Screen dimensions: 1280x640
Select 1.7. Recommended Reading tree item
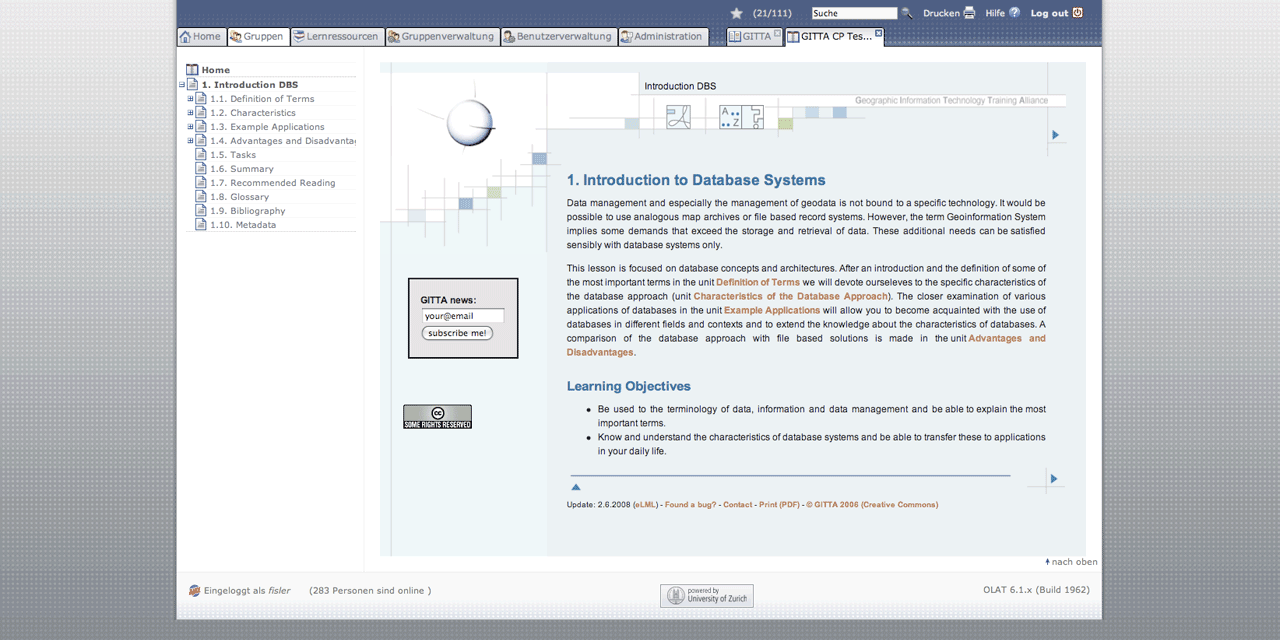point(273,183)
